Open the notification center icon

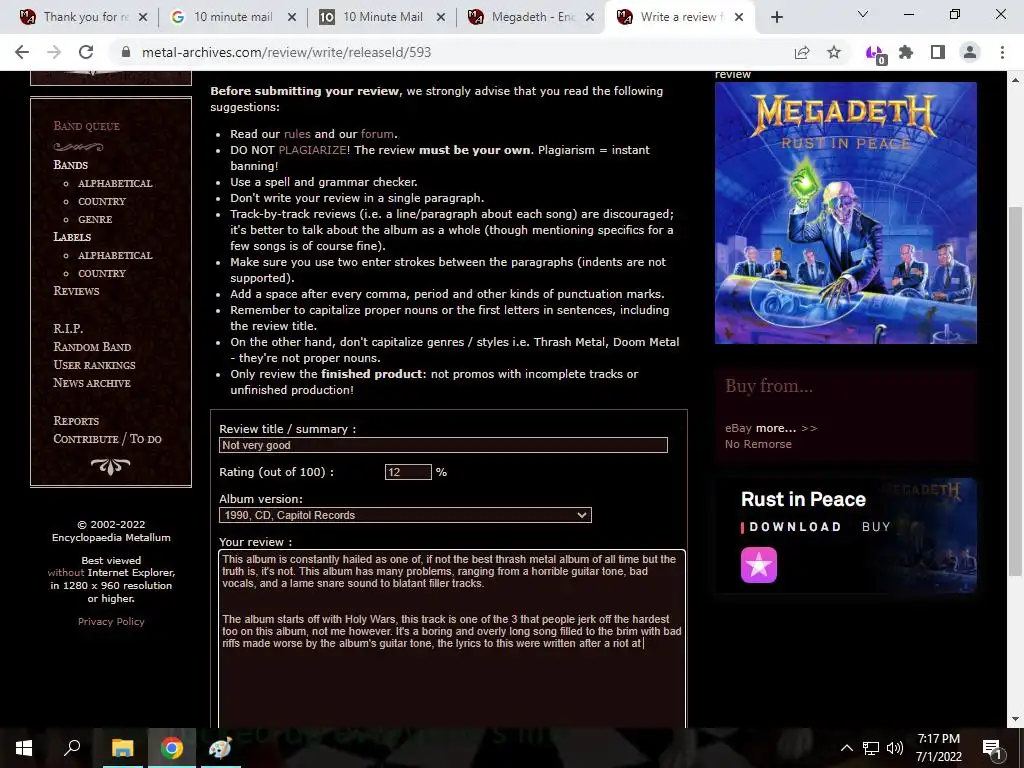point(992,748)
